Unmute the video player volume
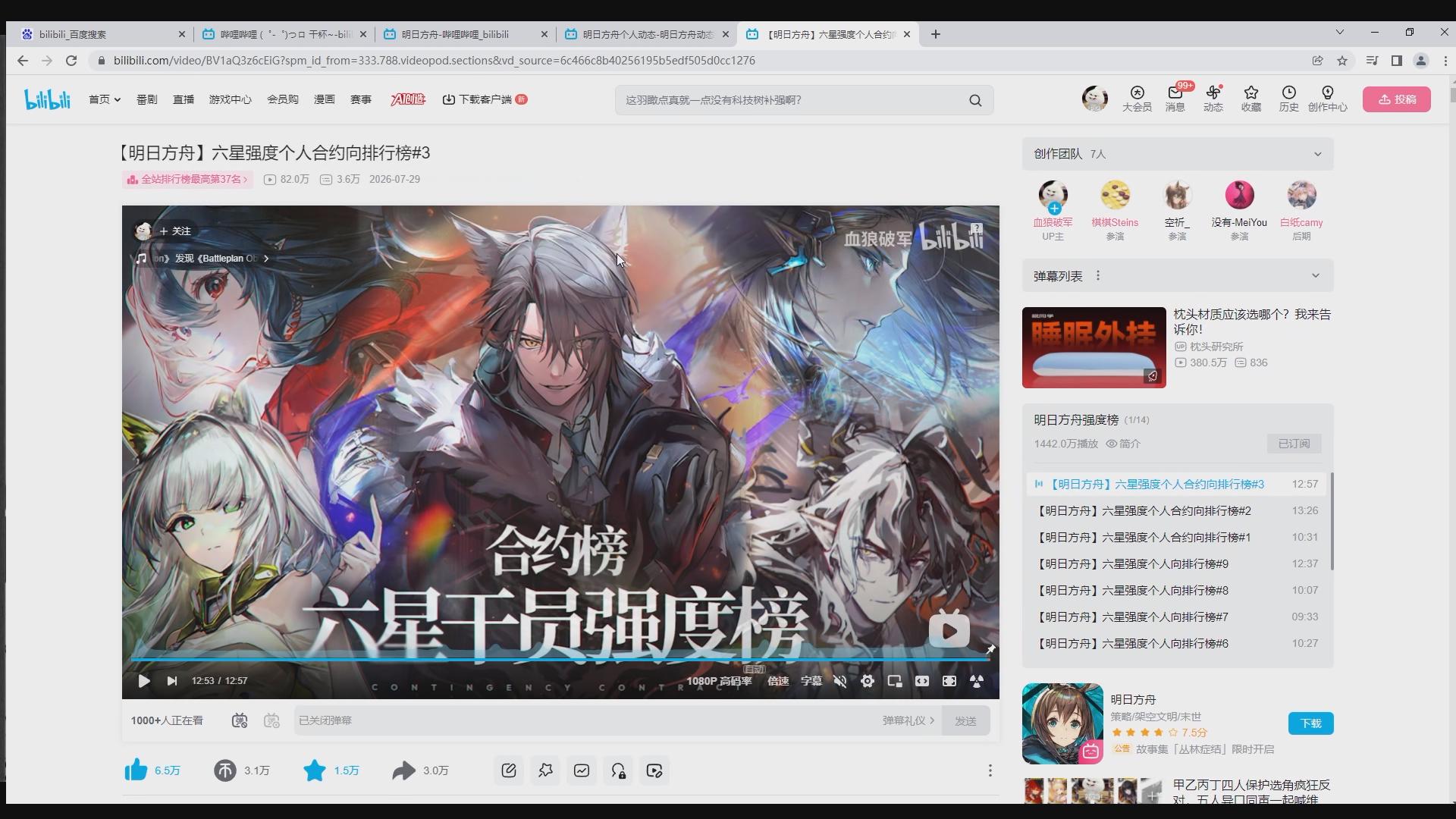 pyautogui.click(x=839, y=681)
